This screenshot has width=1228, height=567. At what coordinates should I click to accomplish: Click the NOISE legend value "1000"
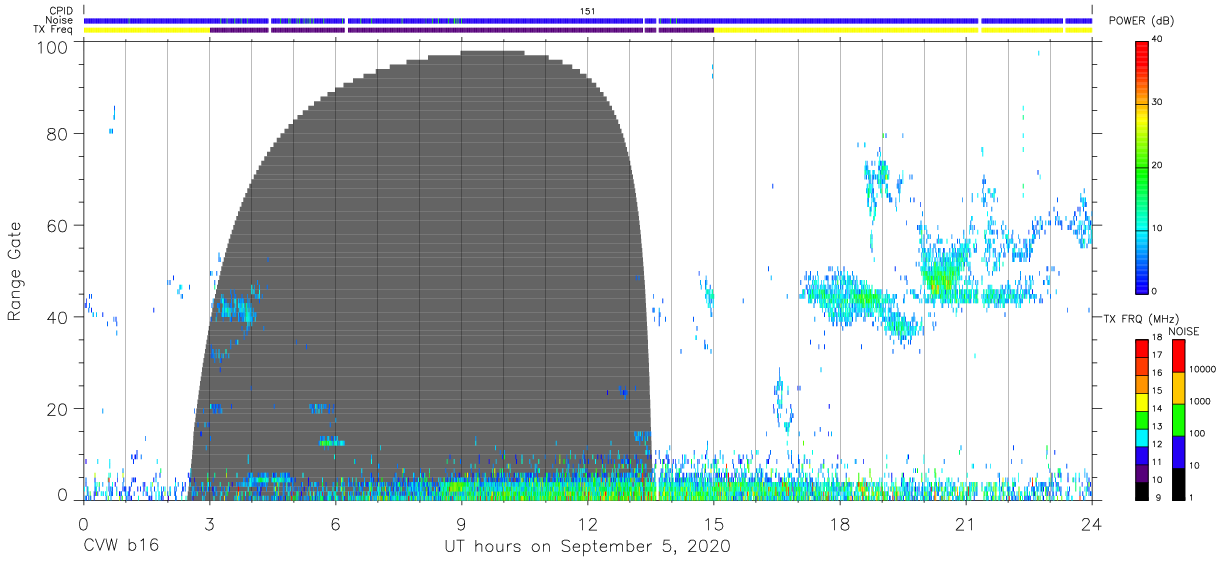point(1200,401)
